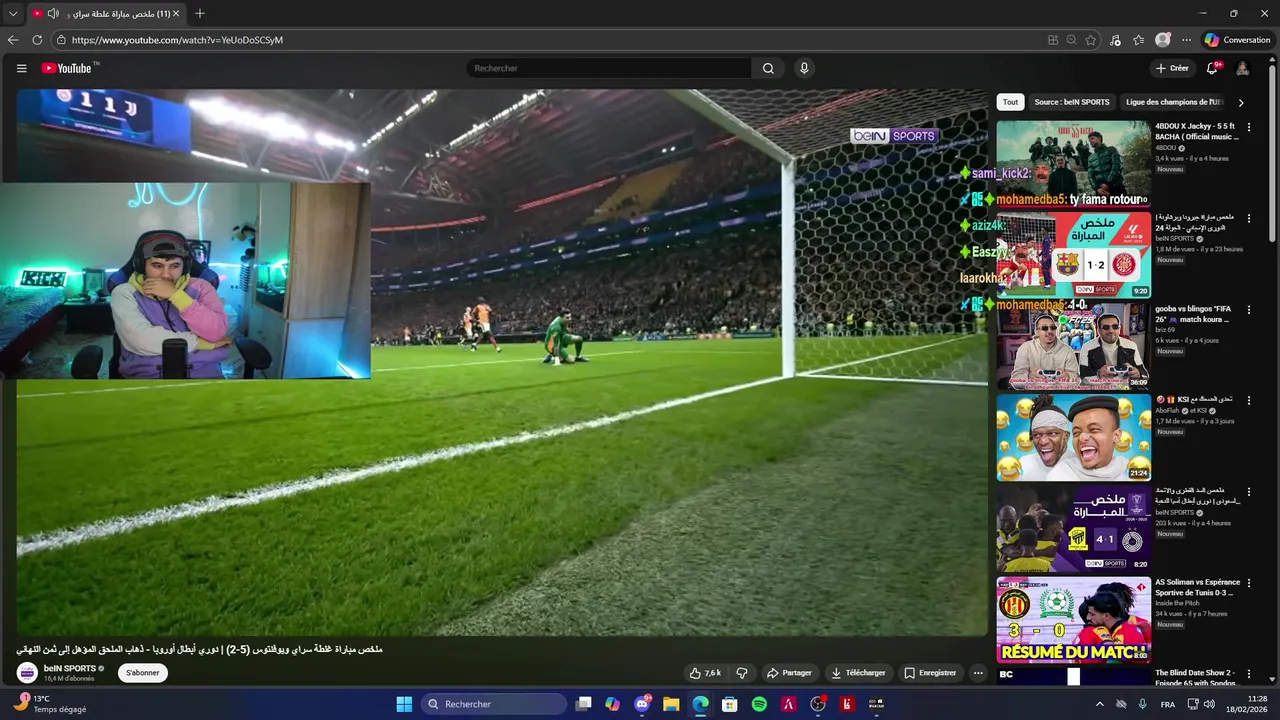Open the weather widget showing 13°C
1280x720 pixels.
49,704
